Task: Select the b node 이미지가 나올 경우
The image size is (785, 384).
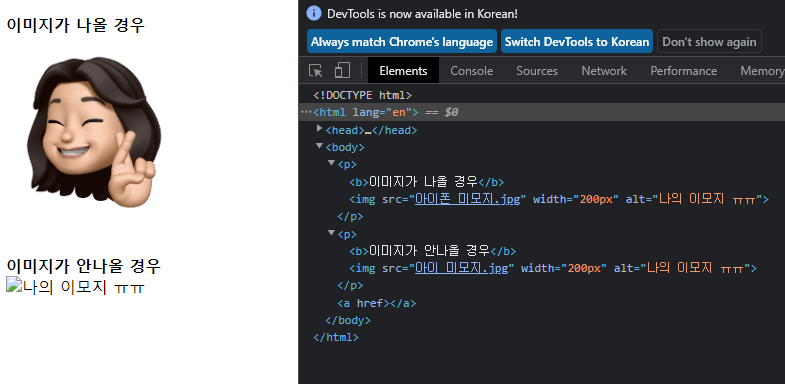Action: click(427, 182)
